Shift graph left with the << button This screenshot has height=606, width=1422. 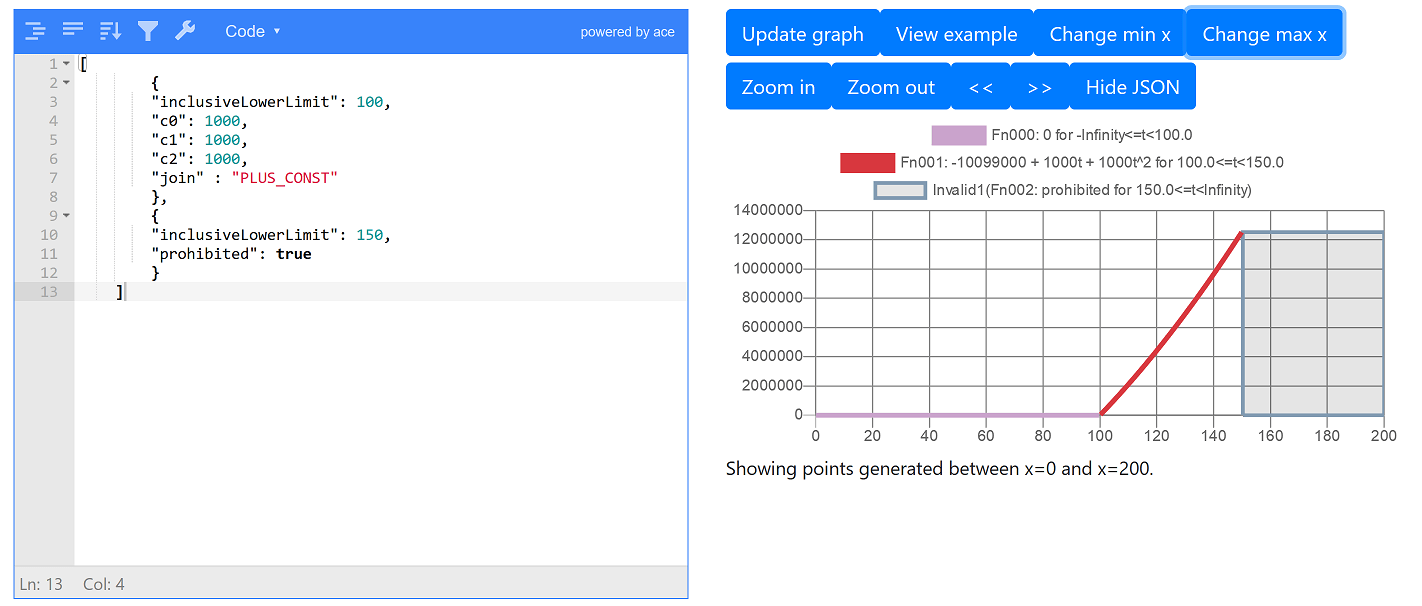(x=981, y=87)
